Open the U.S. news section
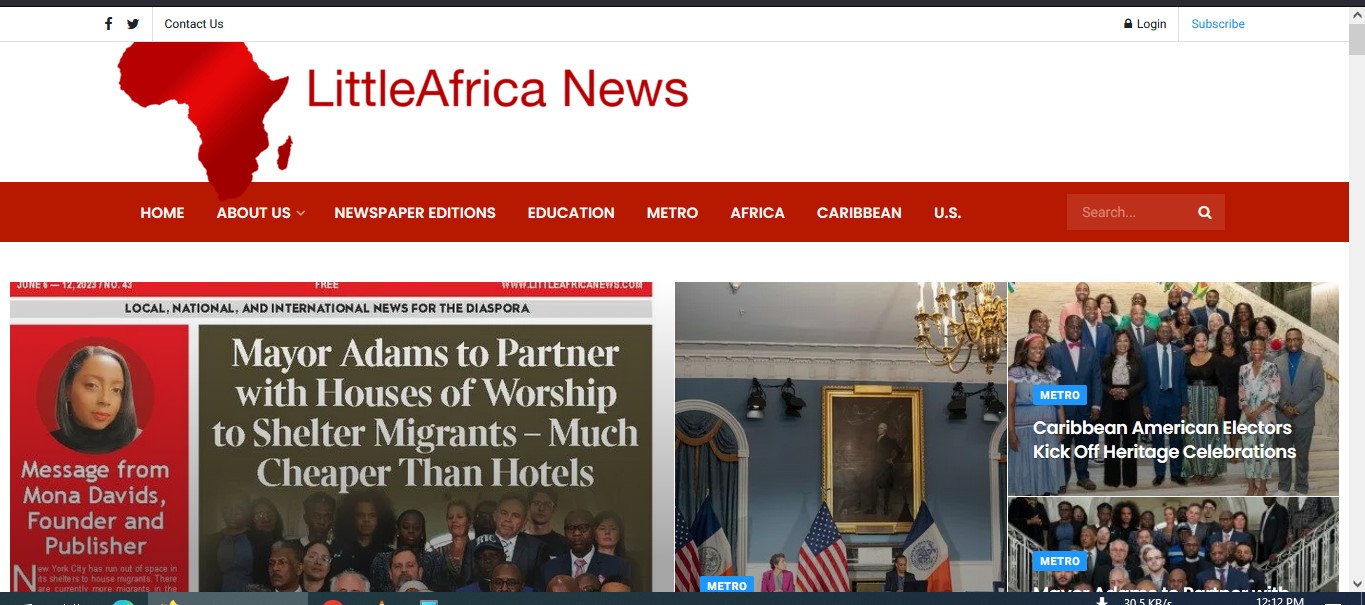1365x605 pixels. 947,213
